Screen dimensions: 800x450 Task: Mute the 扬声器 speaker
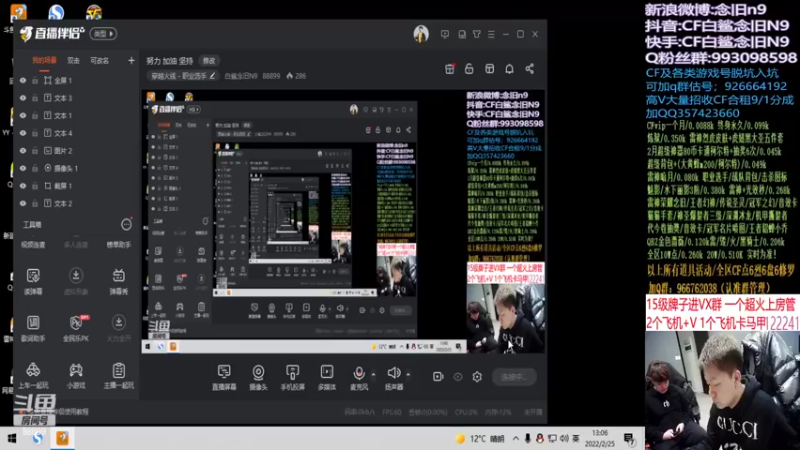393,378
